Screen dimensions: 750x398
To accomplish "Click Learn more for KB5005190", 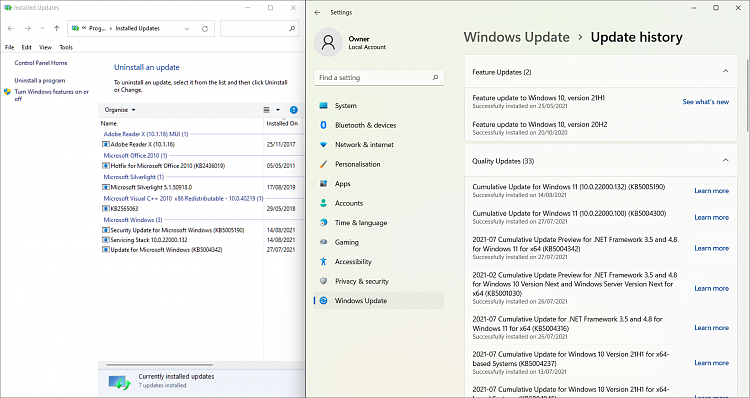I will (x=712, y=191).
